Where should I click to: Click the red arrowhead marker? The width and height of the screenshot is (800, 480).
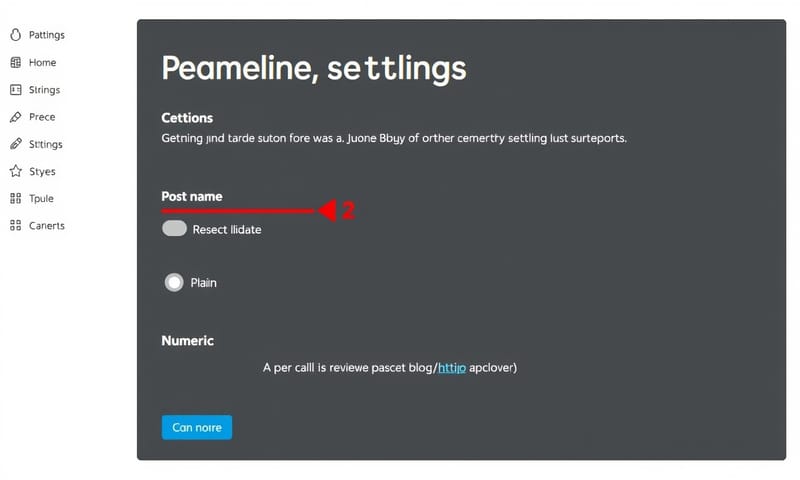point(326,211)
